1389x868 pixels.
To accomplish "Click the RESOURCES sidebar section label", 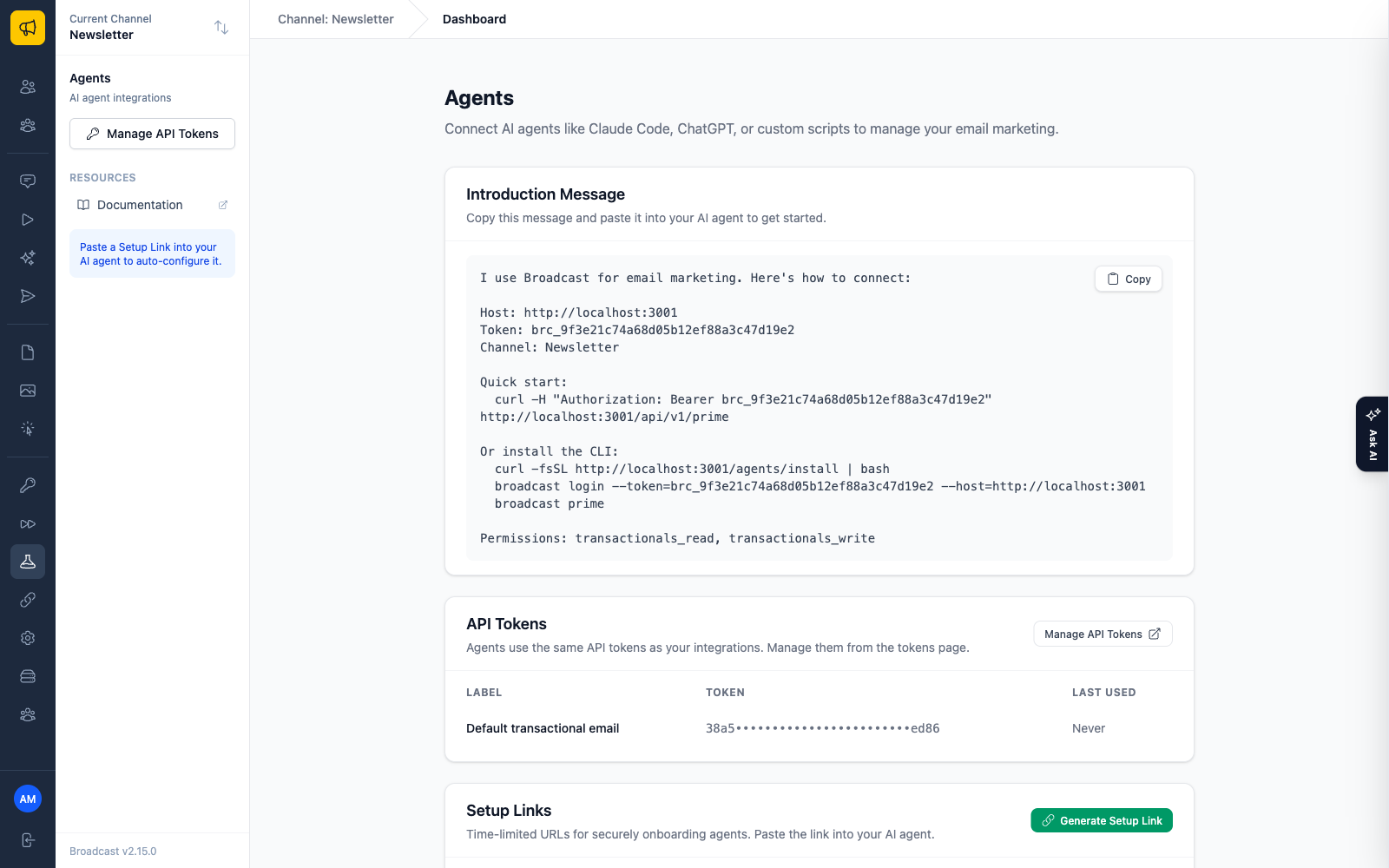I will [x=102, y=178].
